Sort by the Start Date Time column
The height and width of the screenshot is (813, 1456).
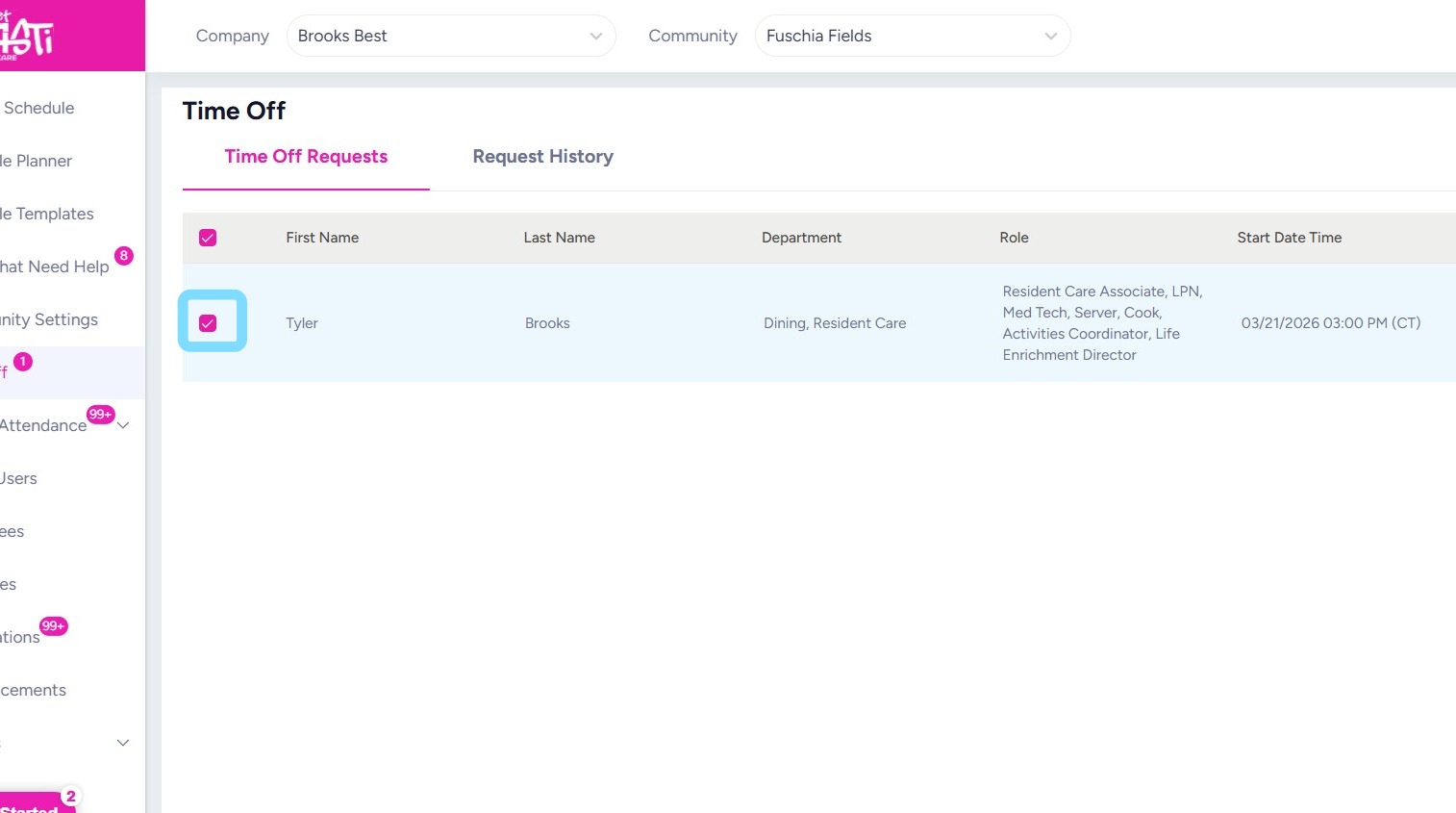click(x=1289, y=238)
